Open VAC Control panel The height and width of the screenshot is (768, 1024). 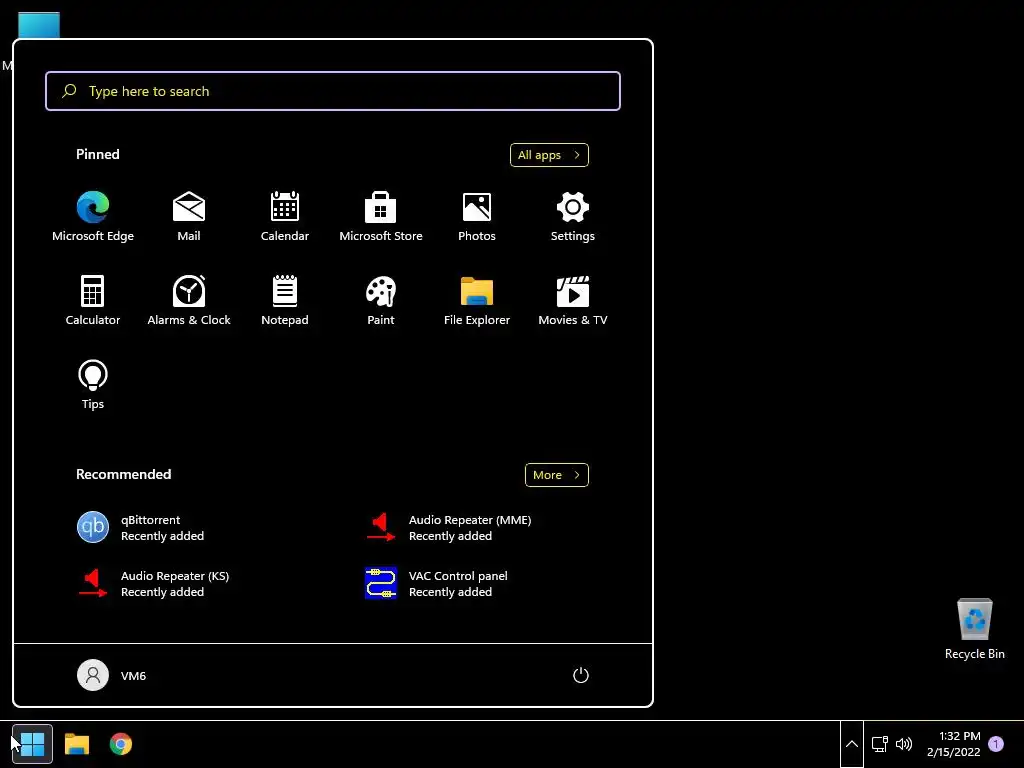pyautogui.click(x=436, y=583)
